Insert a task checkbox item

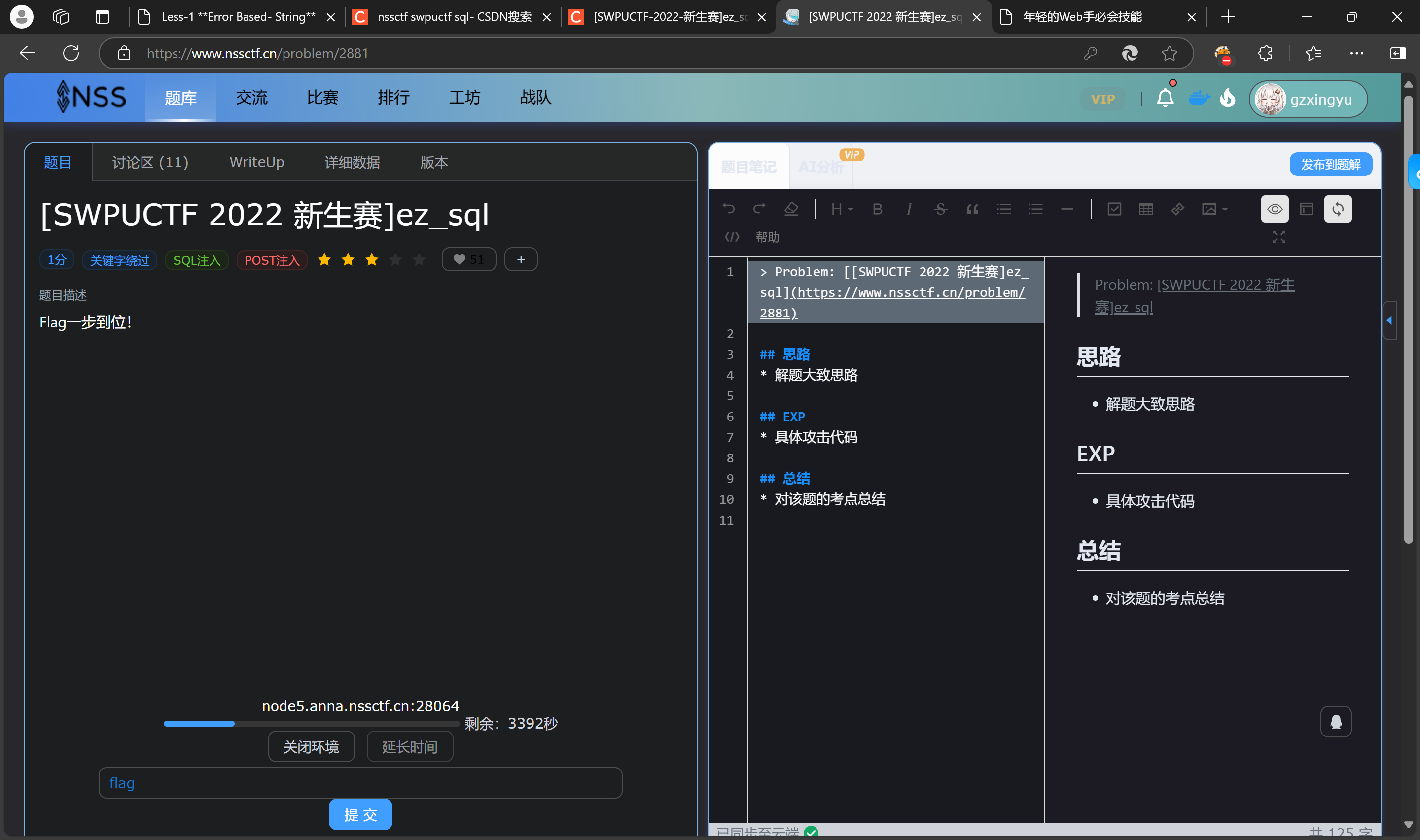tap(1114, 209)
